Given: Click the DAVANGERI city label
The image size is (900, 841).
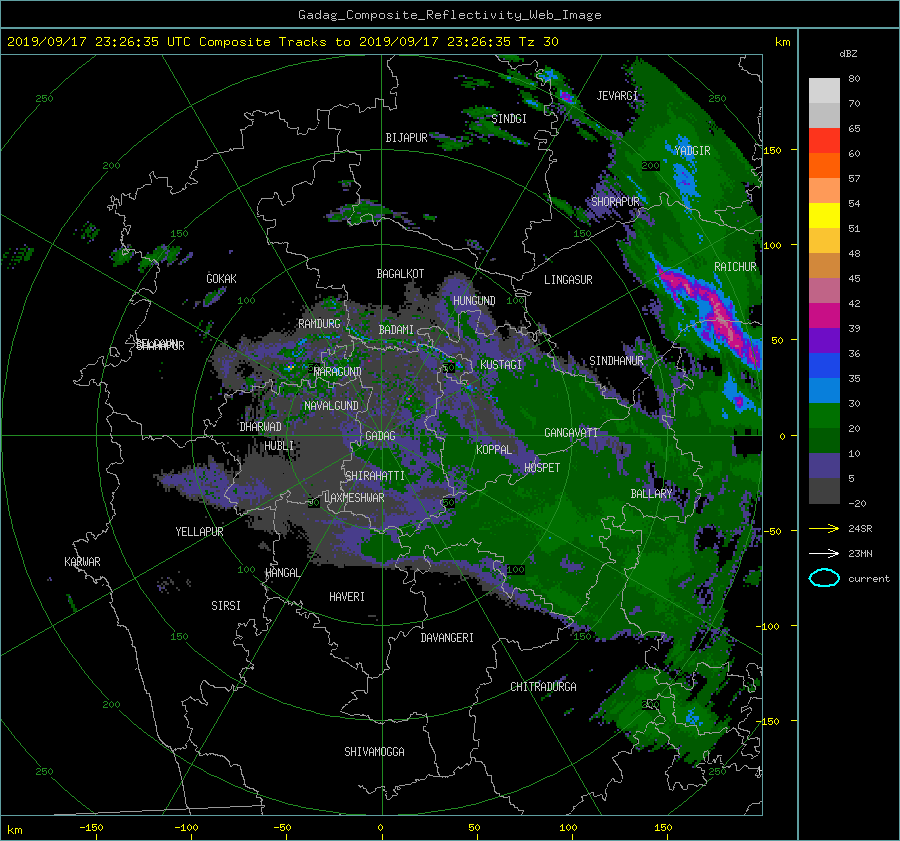Looking at the screenshot, I should 447,638.
